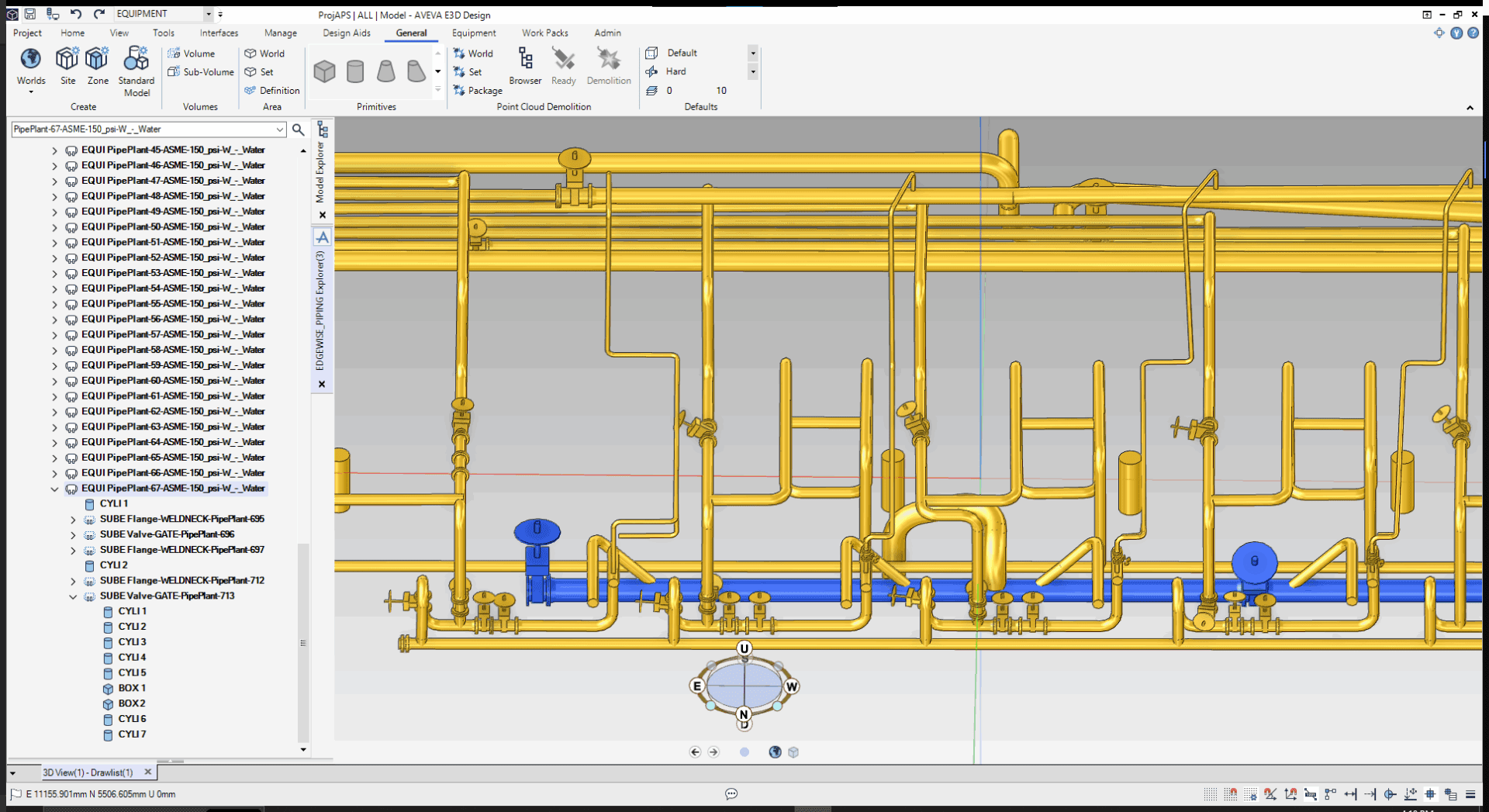The width and height of the screenshot is (1489, 812).
Task: Click the compass U direction marker
Action: click(x=744, y=648)
